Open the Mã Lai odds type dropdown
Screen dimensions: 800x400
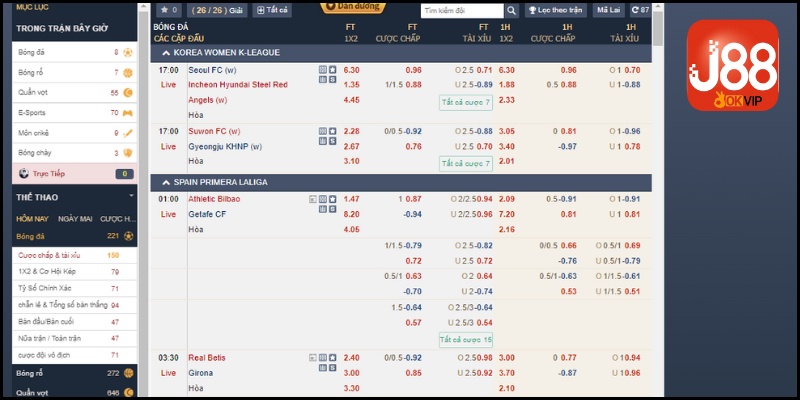point(607,10)
